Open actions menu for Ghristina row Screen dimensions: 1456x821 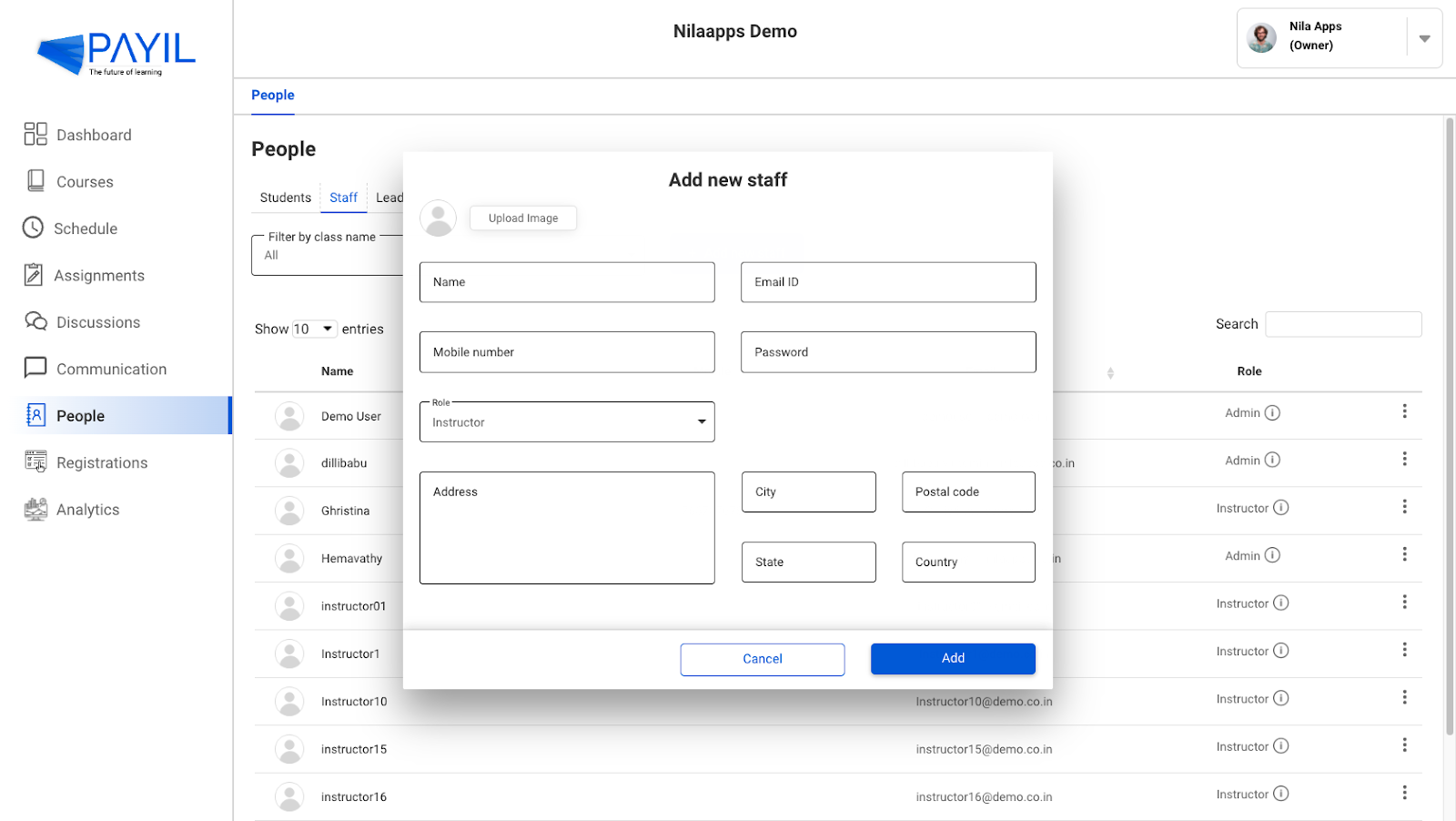click(1404, 506)
